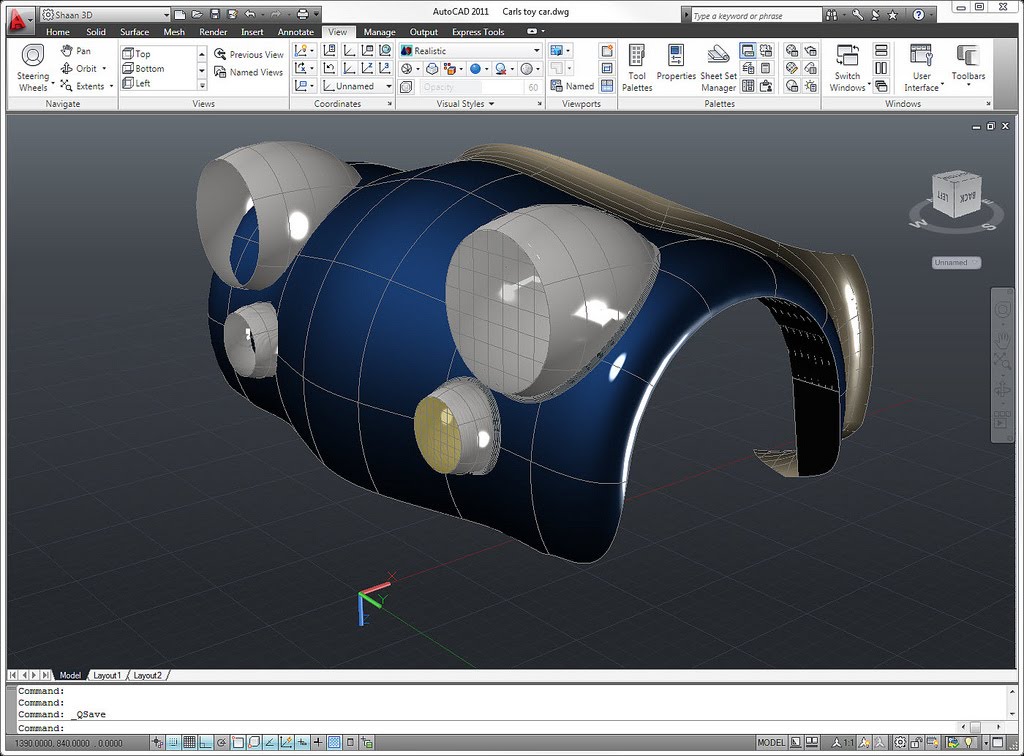Expand the Orbit tool dropdown
This screenshot has height=756, width=1024.
[102, 68]
